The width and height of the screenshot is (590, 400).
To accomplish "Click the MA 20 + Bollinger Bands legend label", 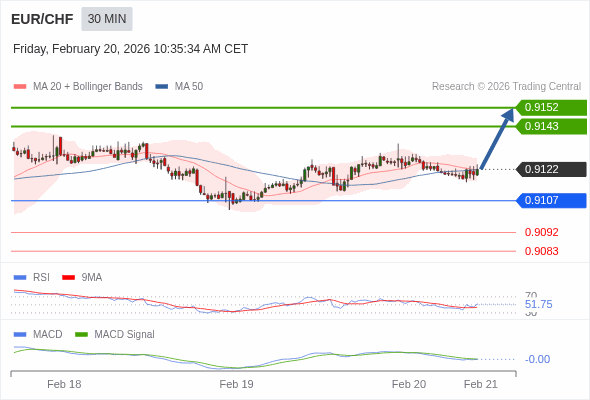I will pos(88,87).
